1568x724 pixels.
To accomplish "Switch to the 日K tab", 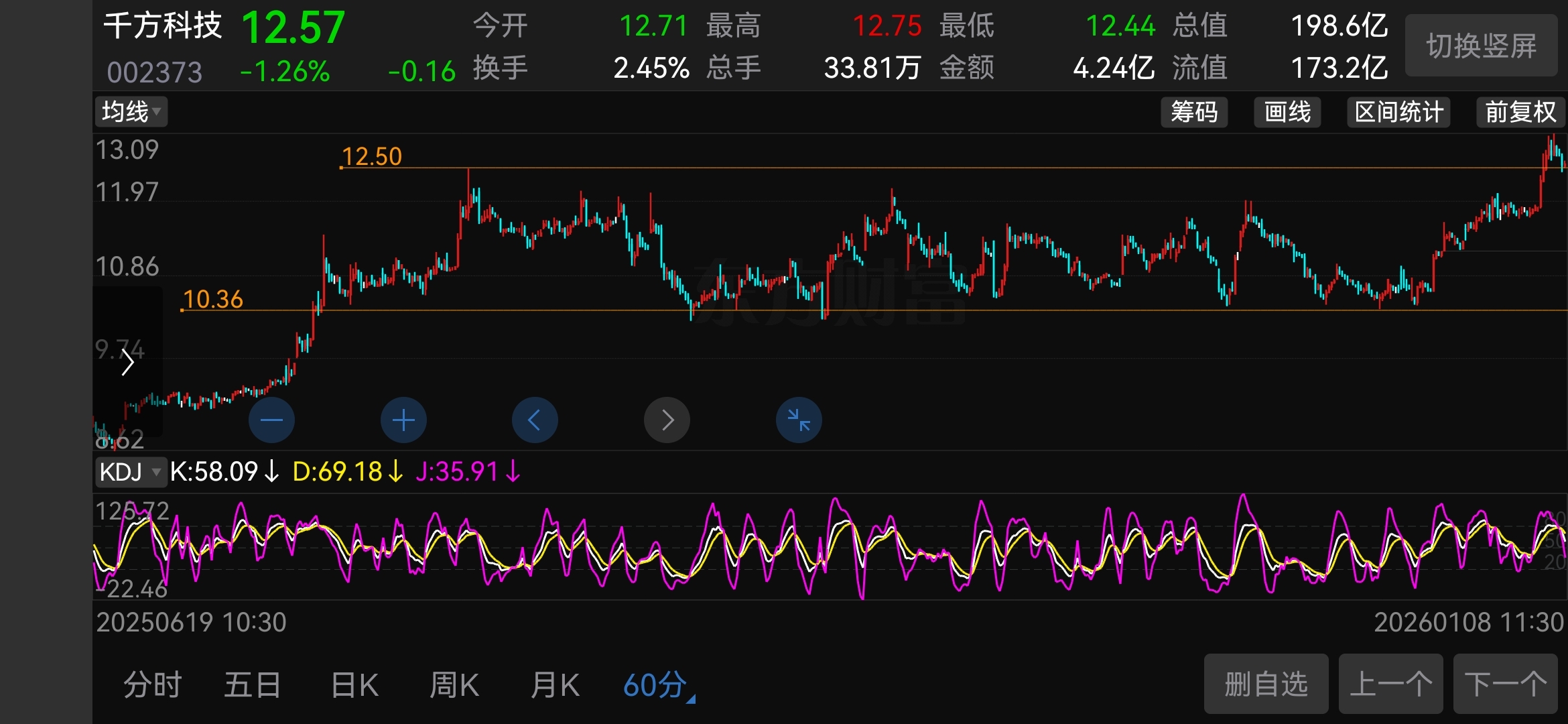I will pos(354,685).
